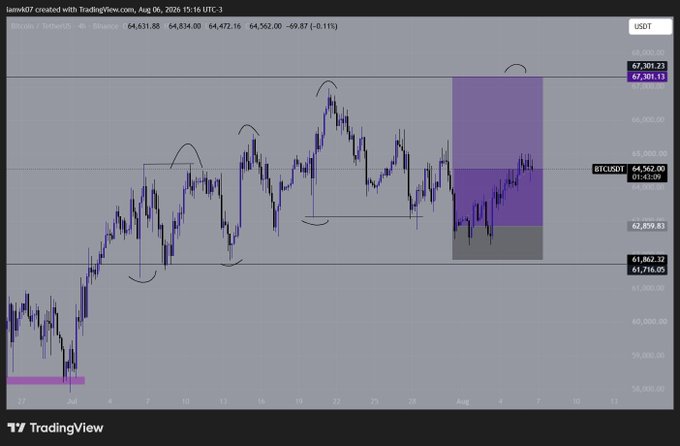Select the black 67,301.23 price label
The height and width of the screenshot is (446, 680).
pyautogui.click(x=648, y=66)
